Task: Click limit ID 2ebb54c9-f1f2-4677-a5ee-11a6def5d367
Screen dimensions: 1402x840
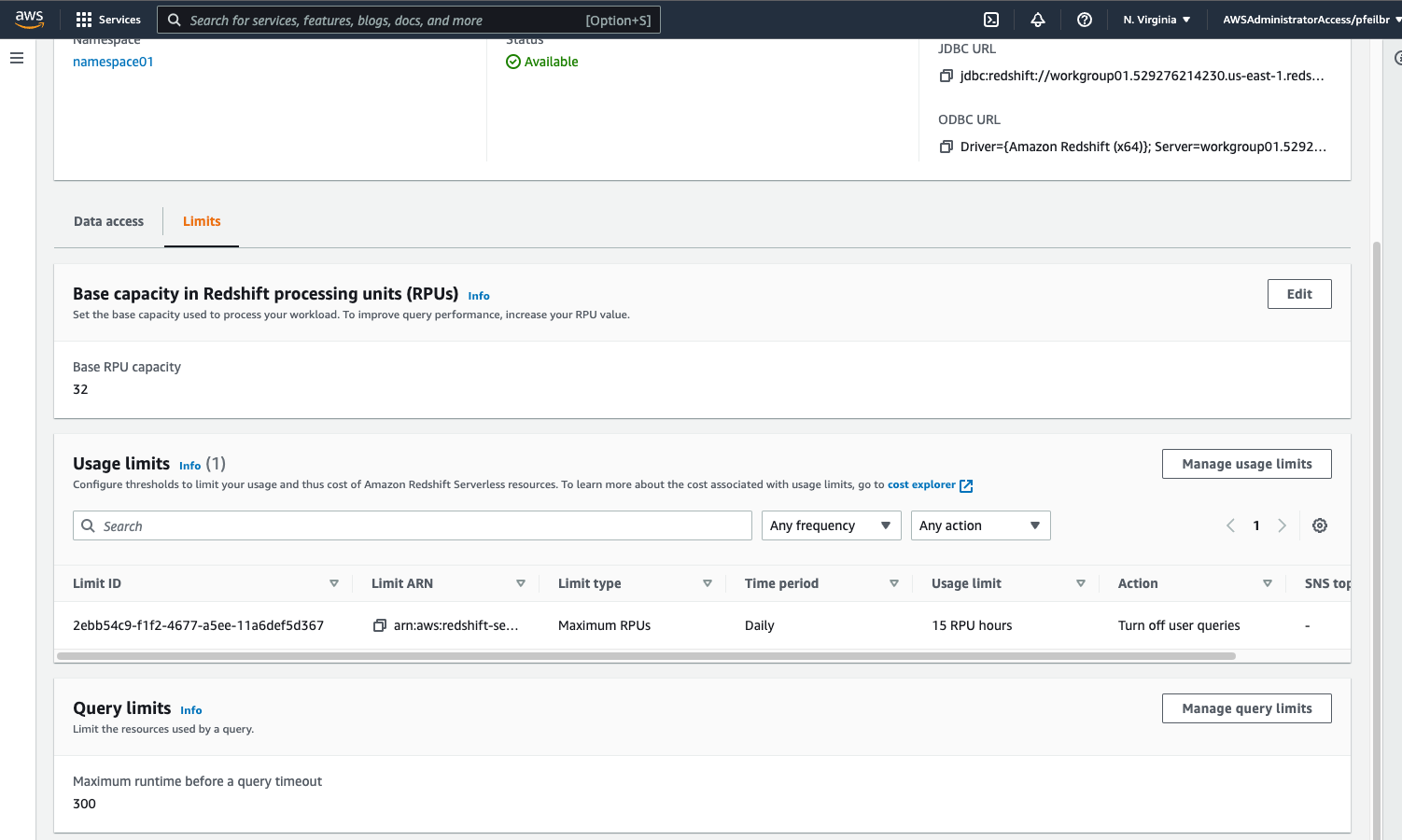Action: [x=198, y=625]
